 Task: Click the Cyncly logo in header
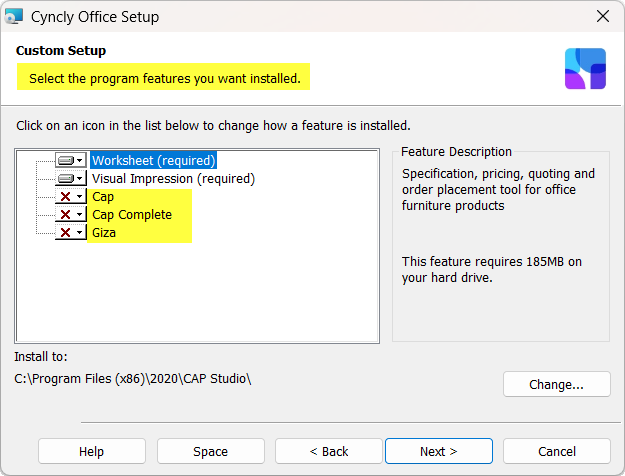point(585,69)
